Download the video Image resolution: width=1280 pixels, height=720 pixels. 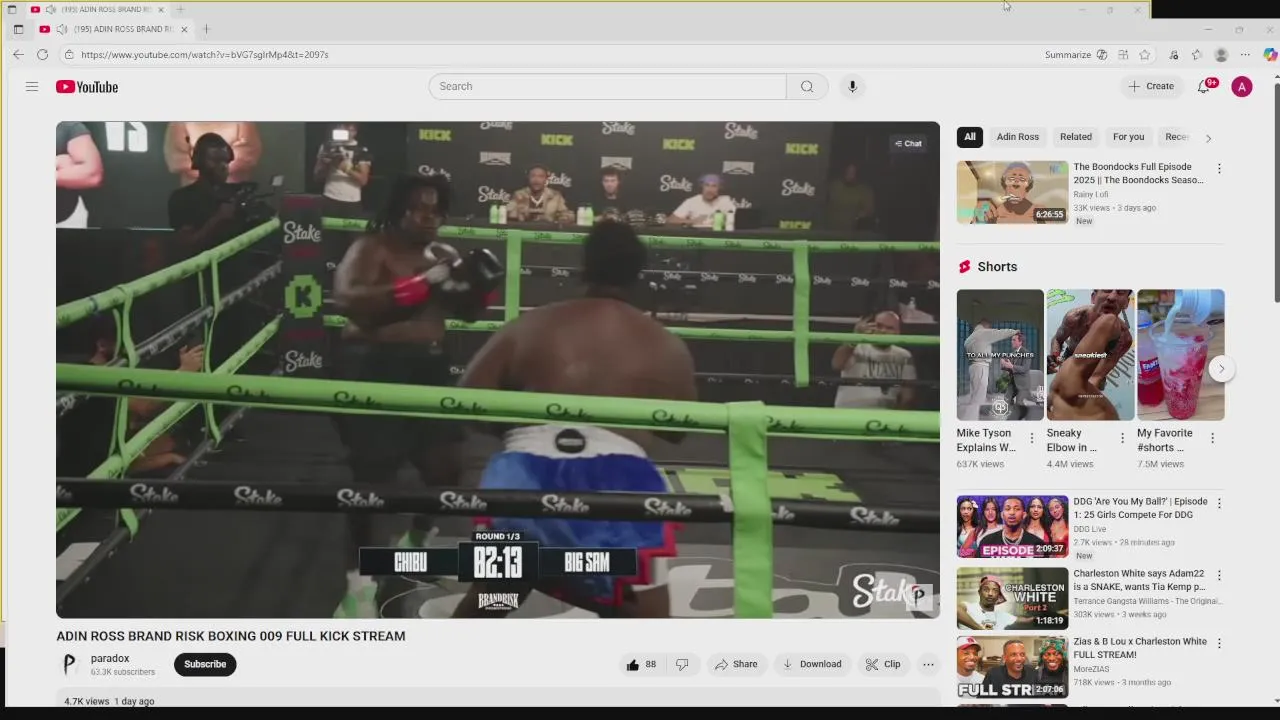(811, 664)
